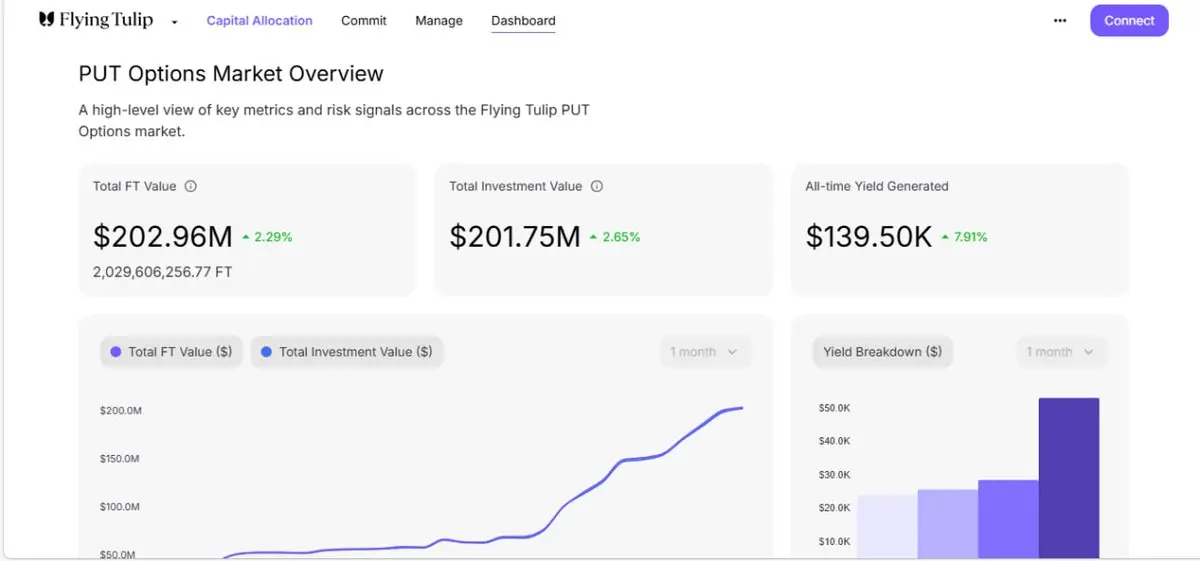Image resolution: width=1200 pixels, height=561 pixels.
Task: Click the blue dot of Total Investment Value legend
Action: pyautogui.click(x=266, y=352)
